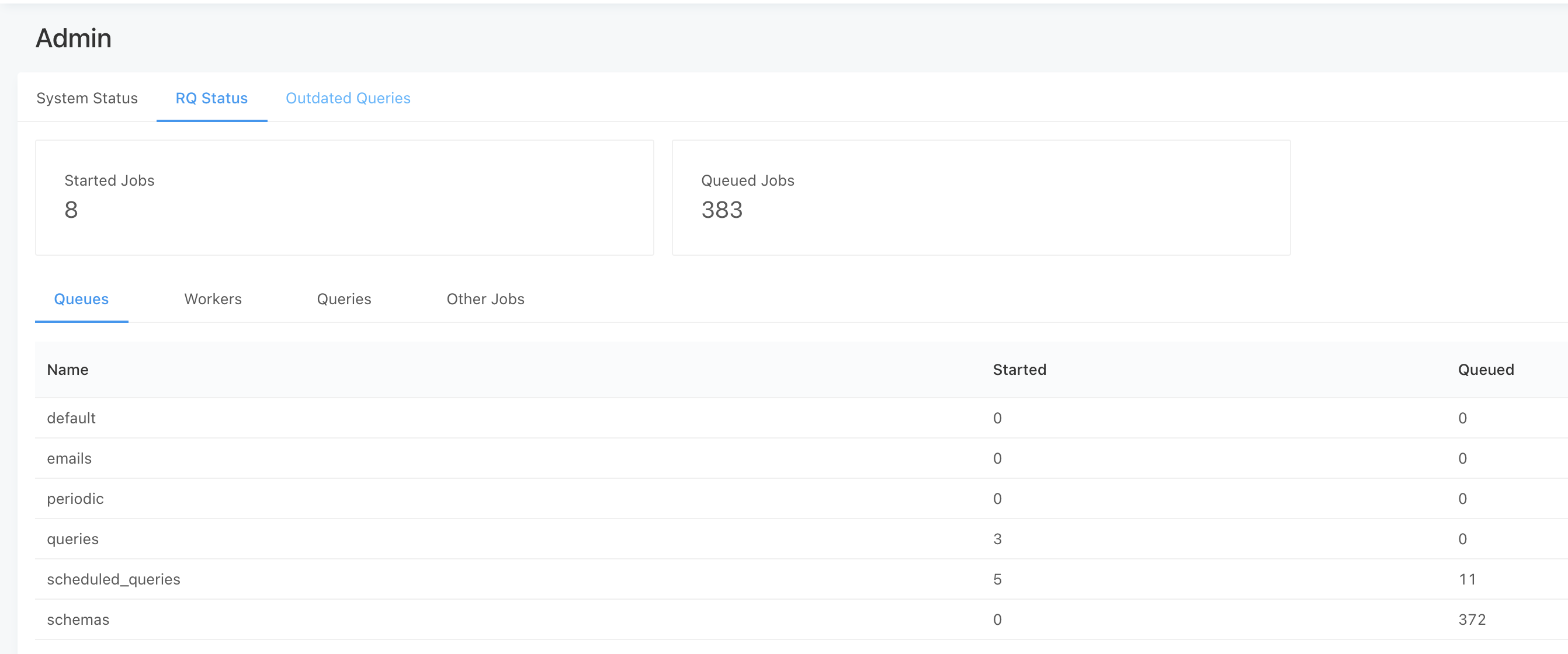Select the periodic queue name
Viewport: 1568px width, 654px height.
[x=75, y=499]
